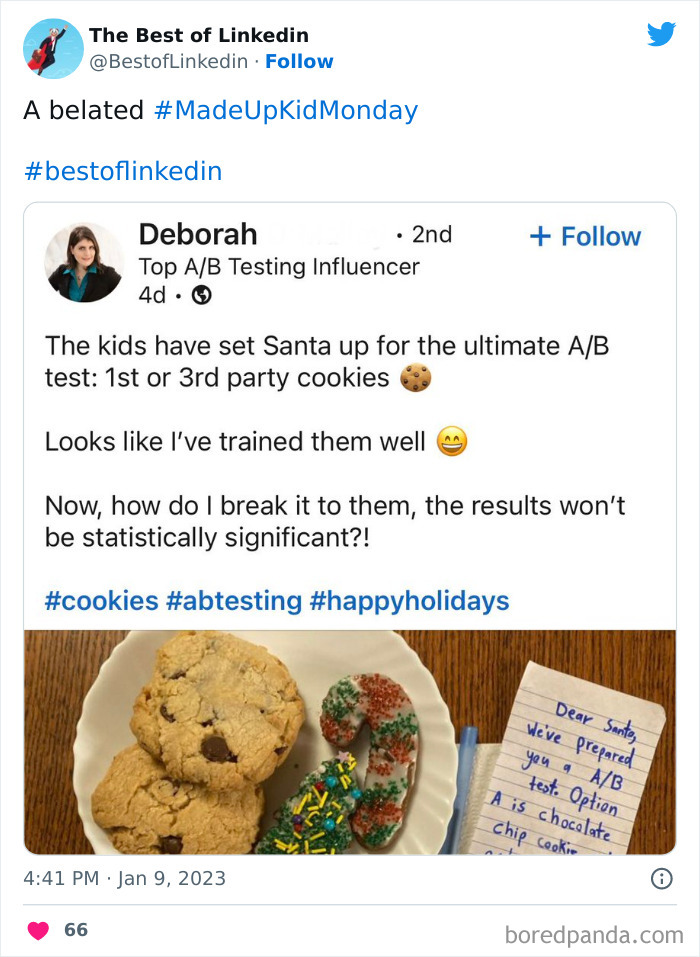Click the + Follow button for Deborah
Image resolution: width=700 pixels, height=957 pixels.
tap(585, 236)
